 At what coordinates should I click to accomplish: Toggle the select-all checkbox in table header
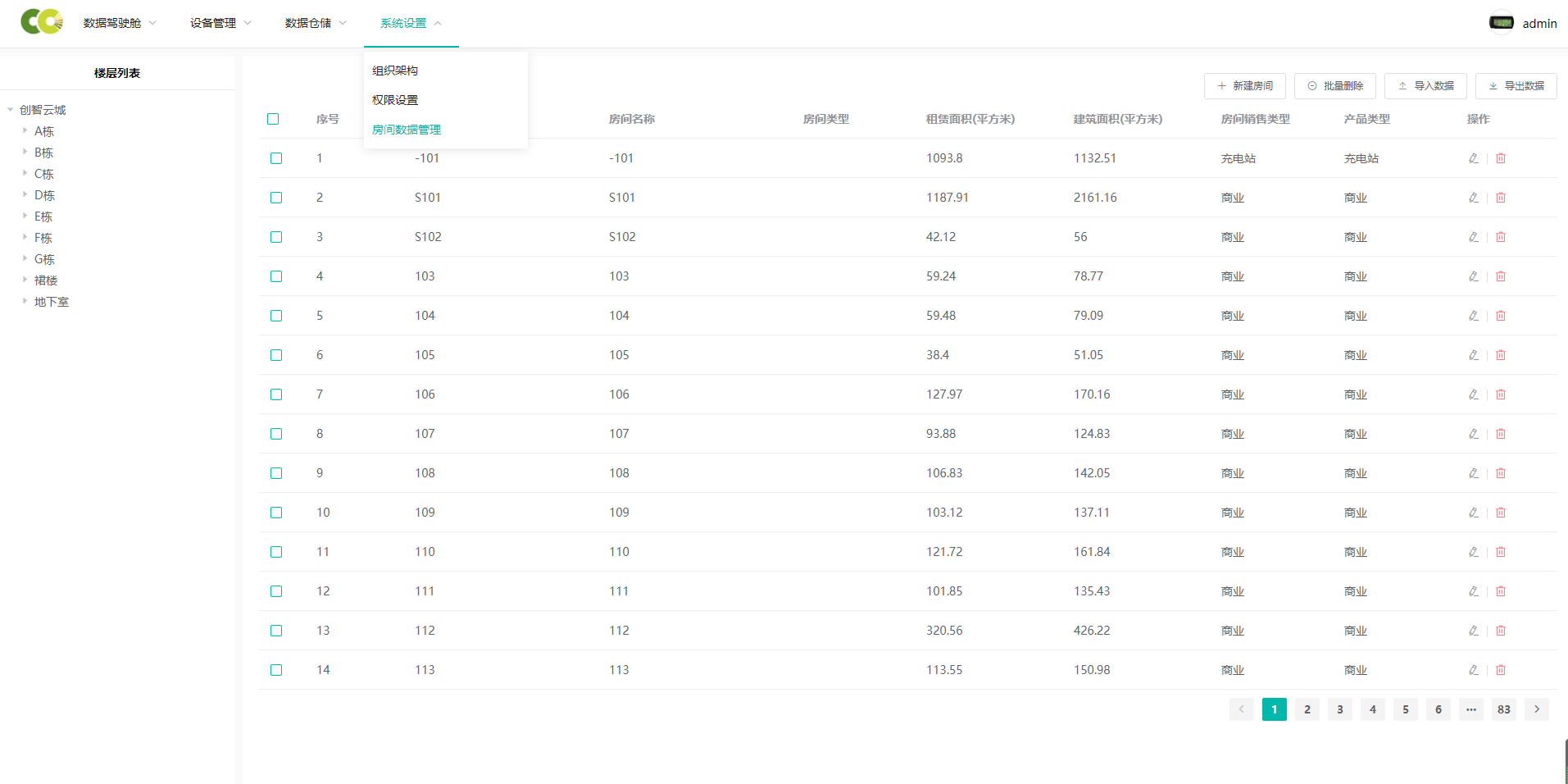tap(273, 119)
